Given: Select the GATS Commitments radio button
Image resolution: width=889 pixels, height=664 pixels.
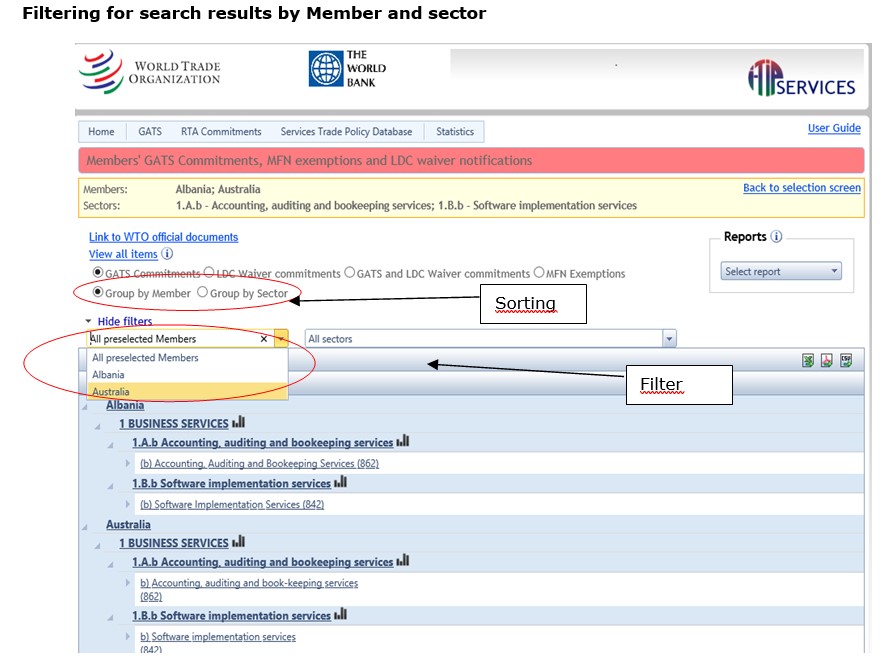Looking at the screenshot, I should [98, 272].
